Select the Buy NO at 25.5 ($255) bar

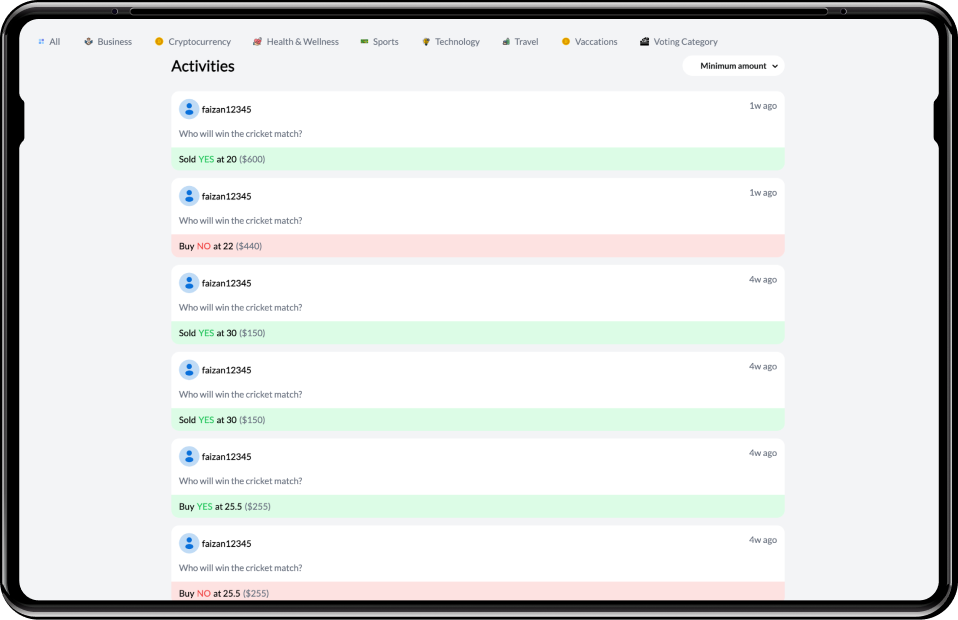pyautogui.click(x=477, y=592)
